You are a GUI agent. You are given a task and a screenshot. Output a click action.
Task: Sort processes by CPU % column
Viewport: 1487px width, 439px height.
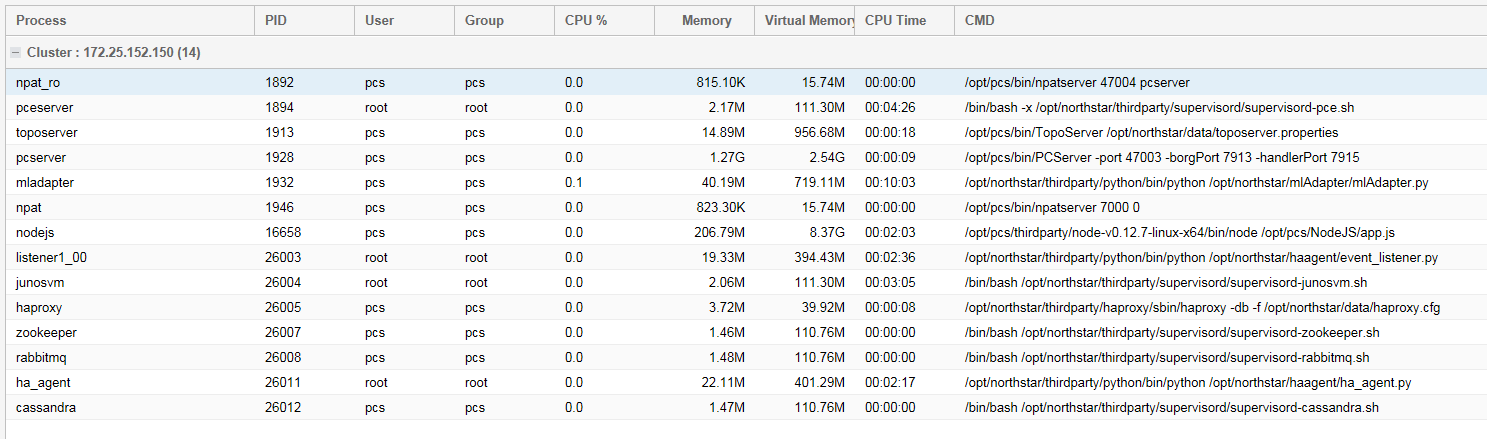click(586, 20)
